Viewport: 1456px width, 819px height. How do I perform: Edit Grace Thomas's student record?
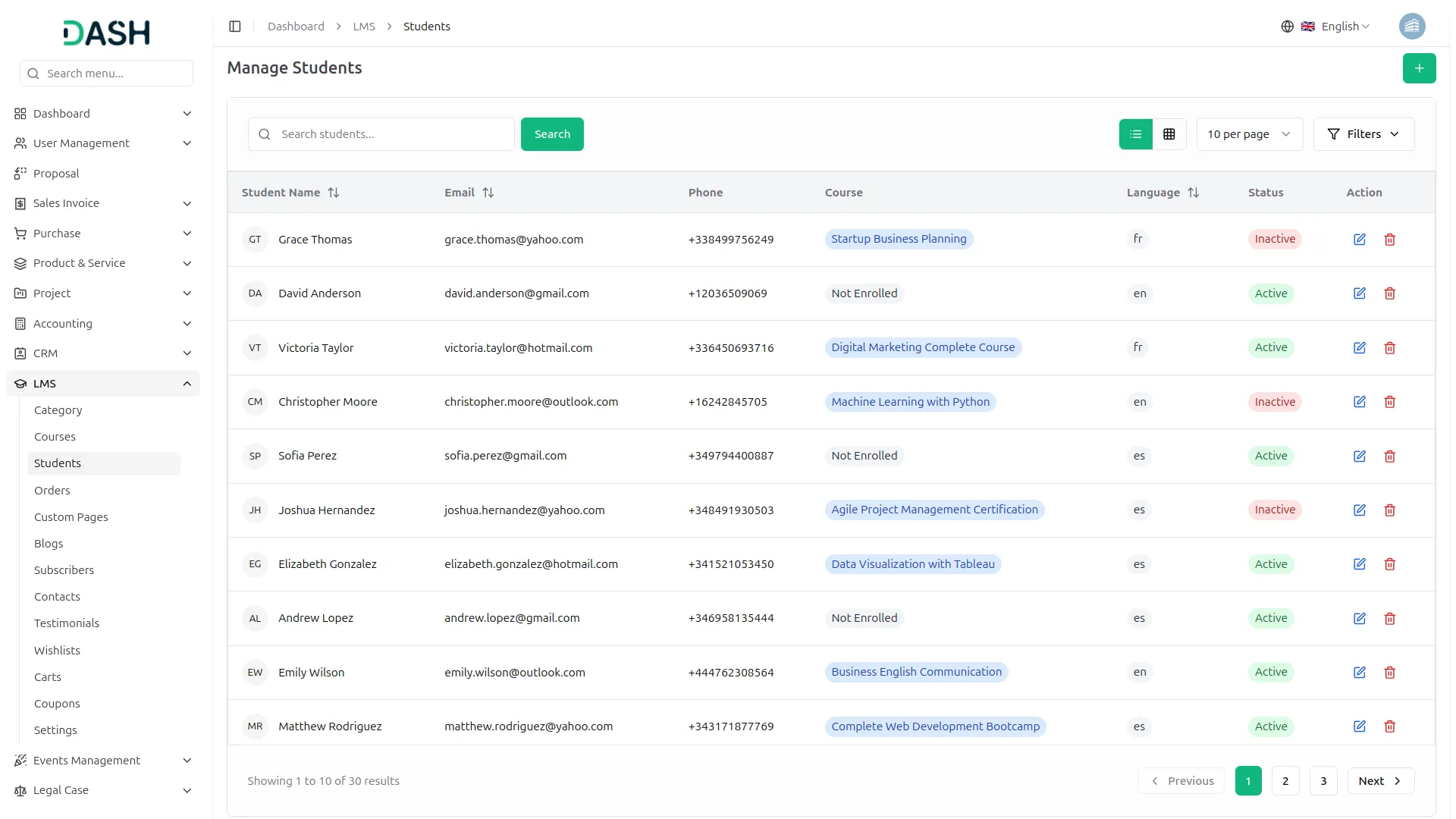pyautogui.click(x=1359, y=240)
